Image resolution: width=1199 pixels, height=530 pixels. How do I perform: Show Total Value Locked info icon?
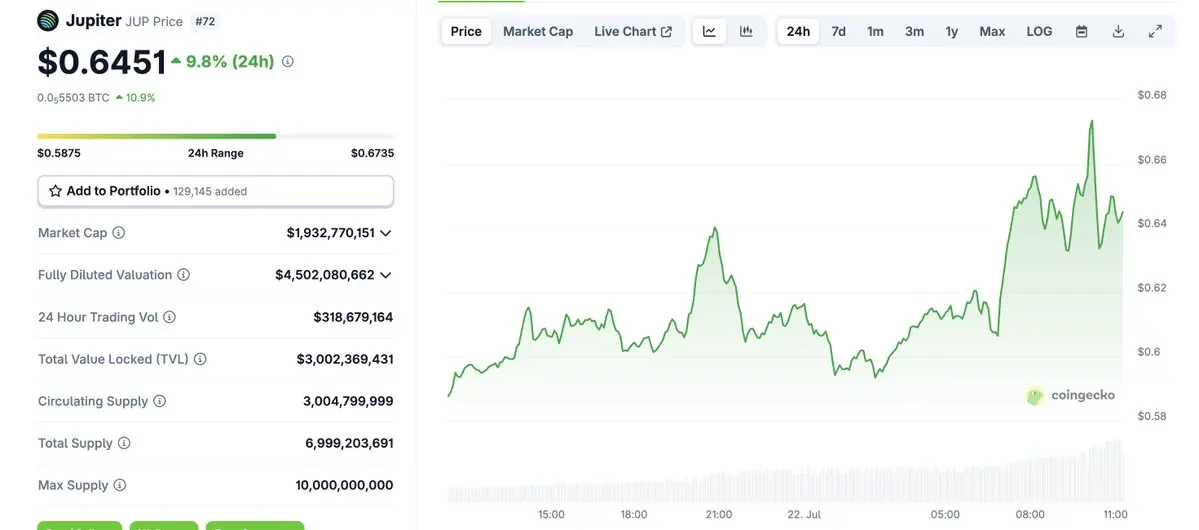[x=200, y=359]
